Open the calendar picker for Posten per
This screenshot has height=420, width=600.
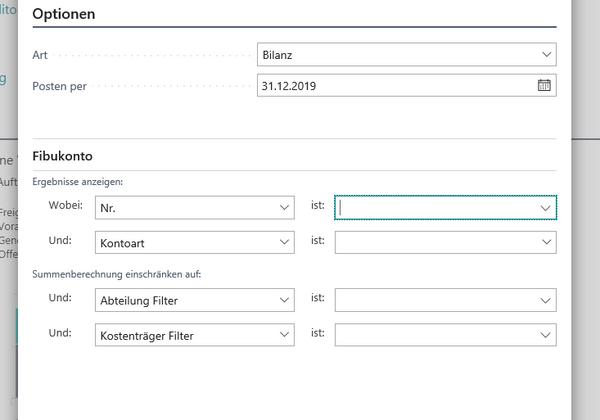coord(544,86)
